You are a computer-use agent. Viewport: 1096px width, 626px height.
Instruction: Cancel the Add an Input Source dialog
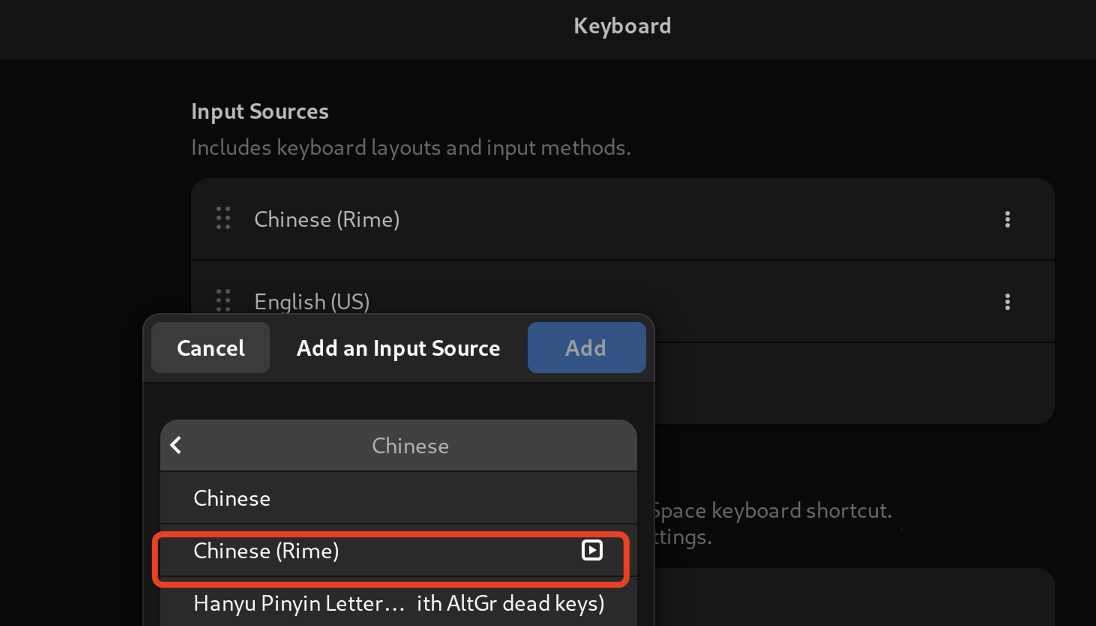pos(210,348)
